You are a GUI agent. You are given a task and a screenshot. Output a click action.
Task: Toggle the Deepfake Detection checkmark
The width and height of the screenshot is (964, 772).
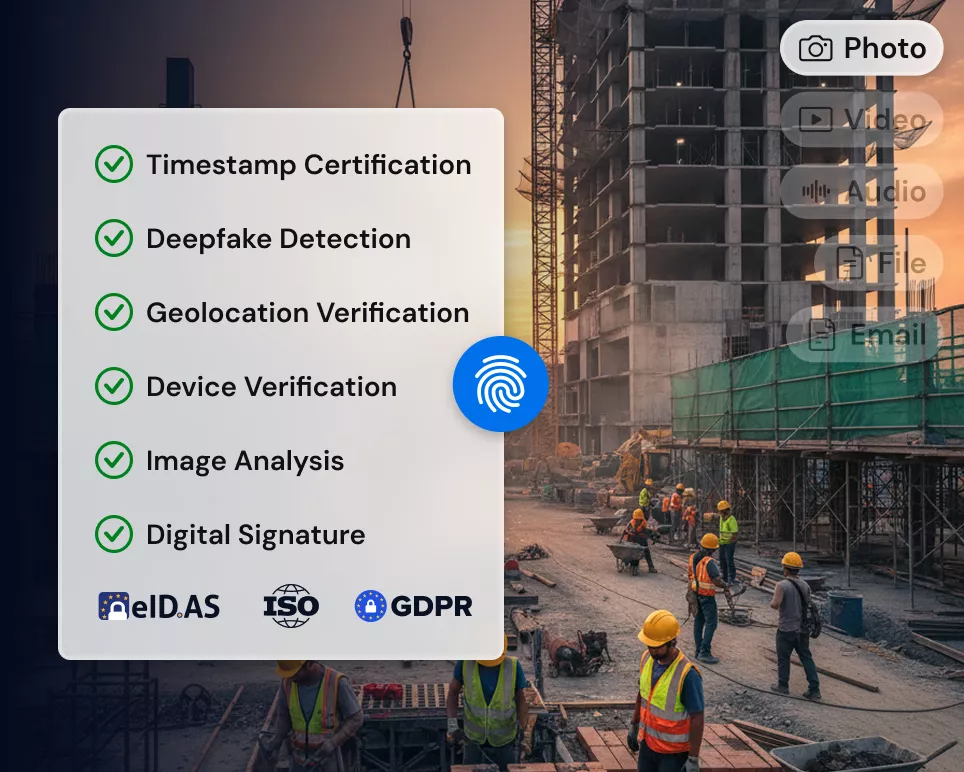(114, 239)
